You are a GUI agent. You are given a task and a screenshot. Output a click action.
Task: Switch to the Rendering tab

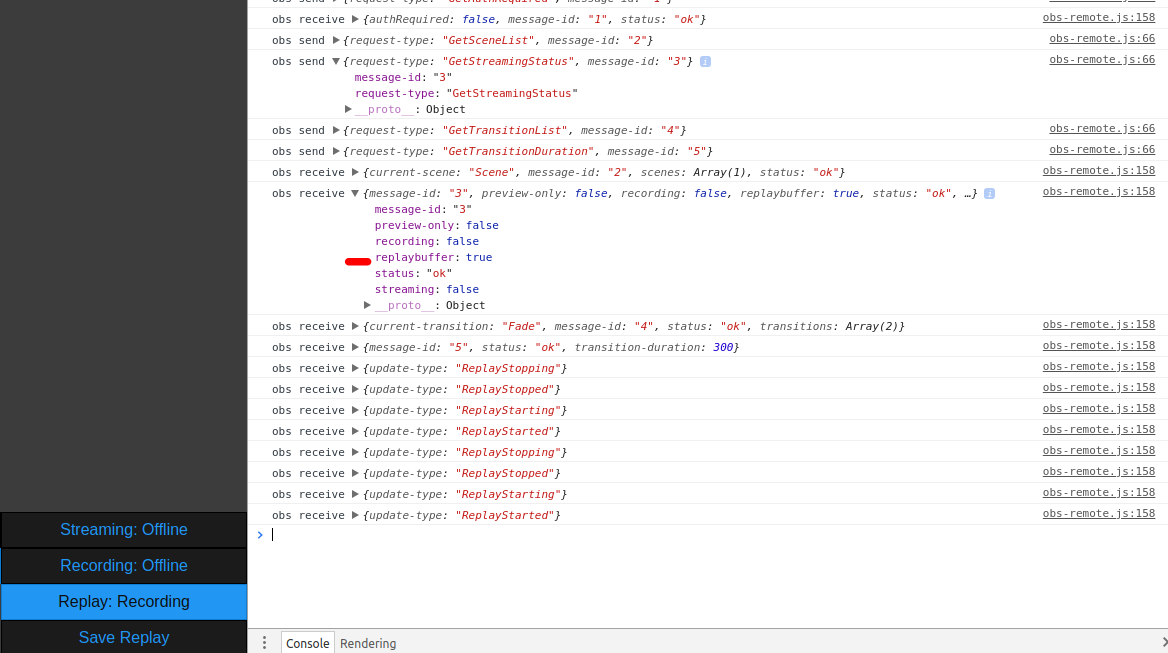[368, 643]
